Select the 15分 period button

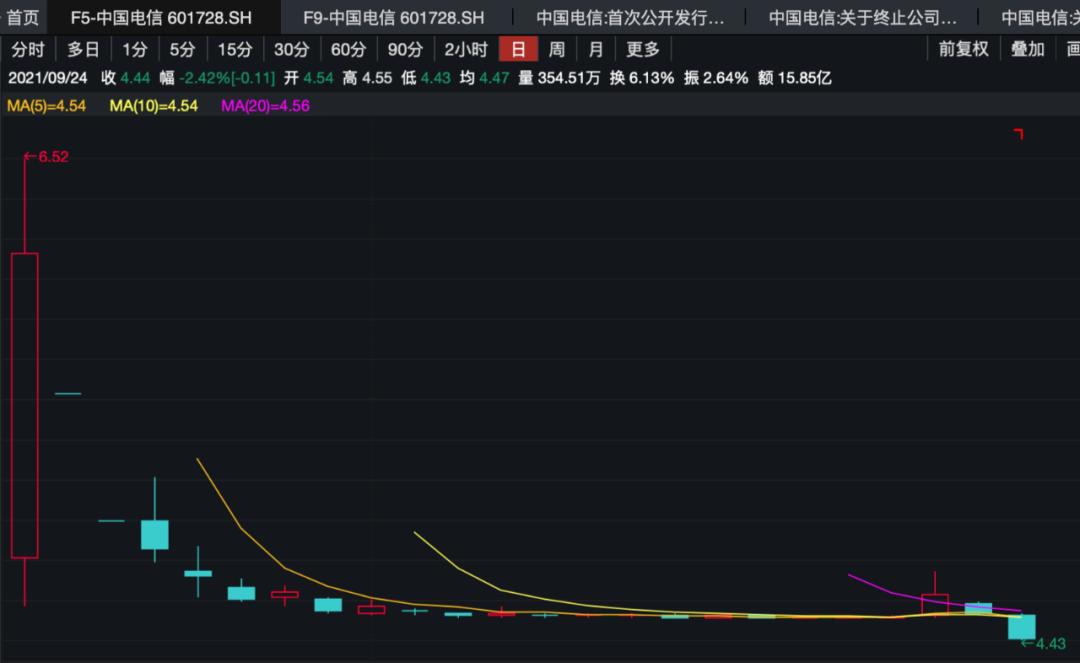tap(235, 50)
